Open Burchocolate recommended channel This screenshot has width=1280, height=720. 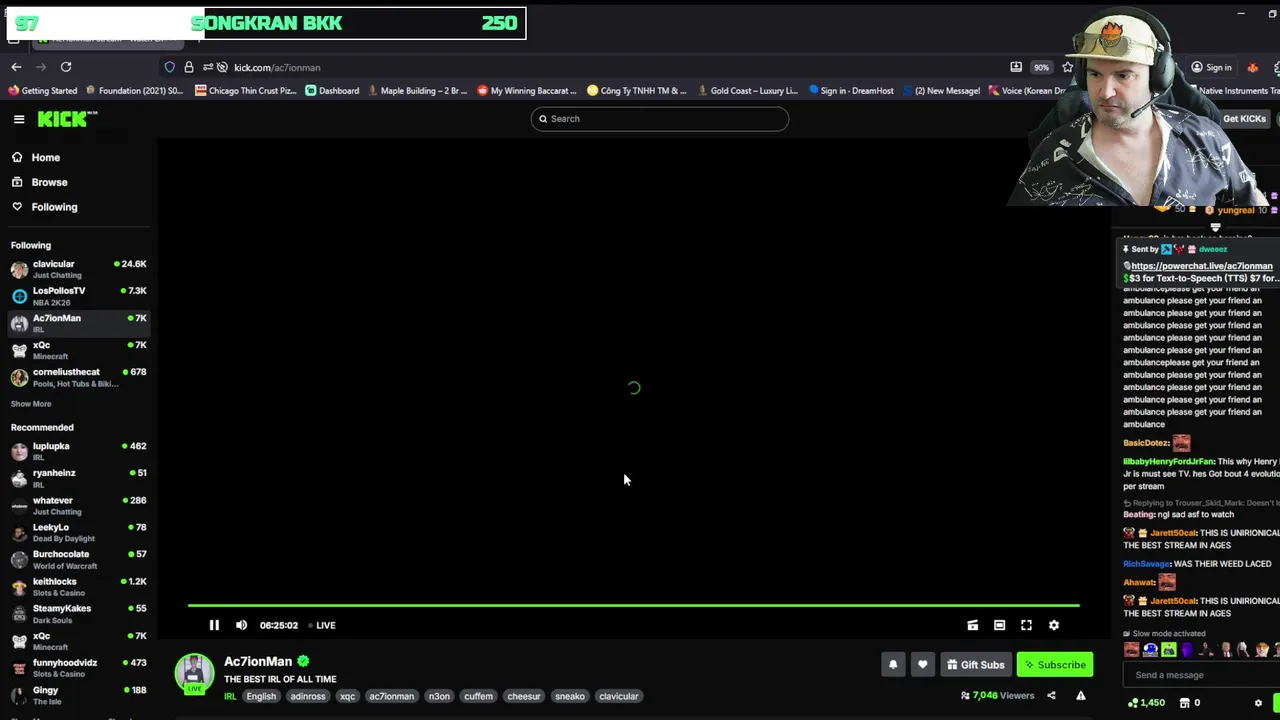(79, 559)
